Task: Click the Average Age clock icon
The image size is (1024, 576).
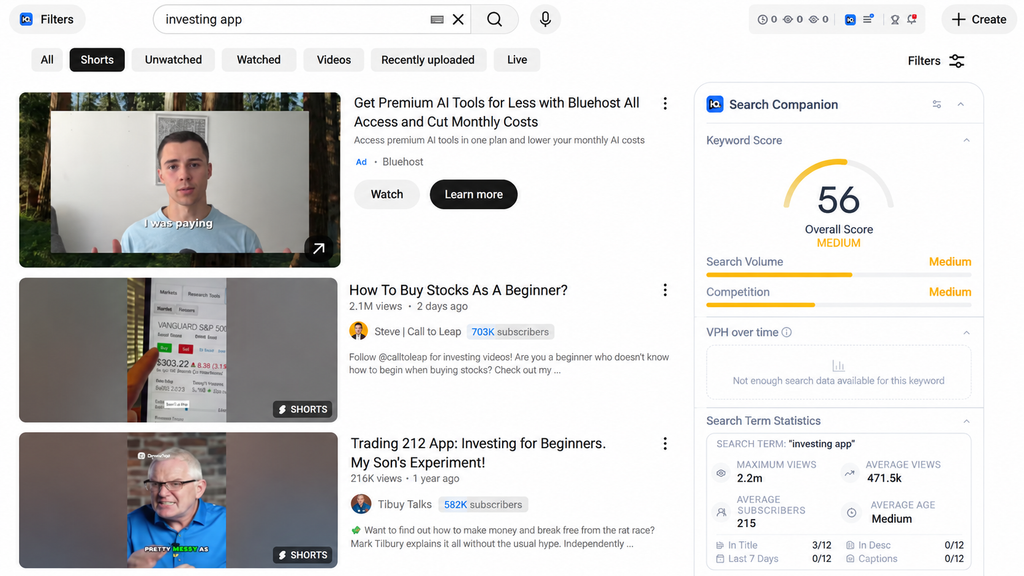Action: [x=852, y=513]
